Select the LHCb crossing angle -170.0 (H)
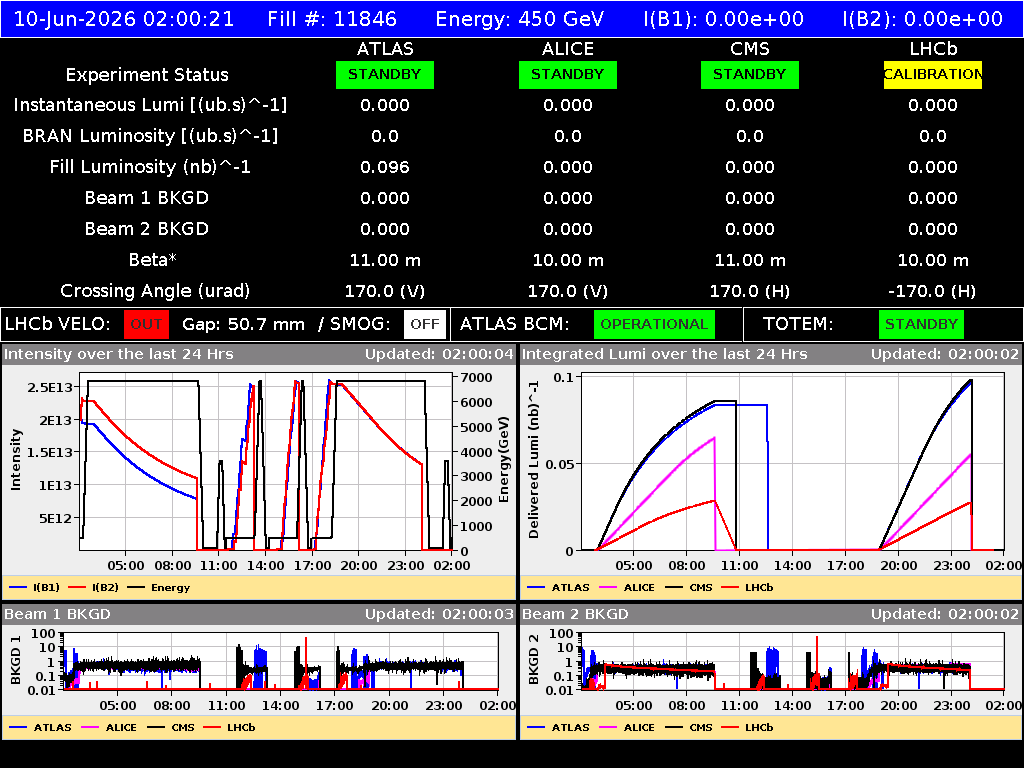Viewport: 1024px width, 768px height. click(x=933, y=291)
